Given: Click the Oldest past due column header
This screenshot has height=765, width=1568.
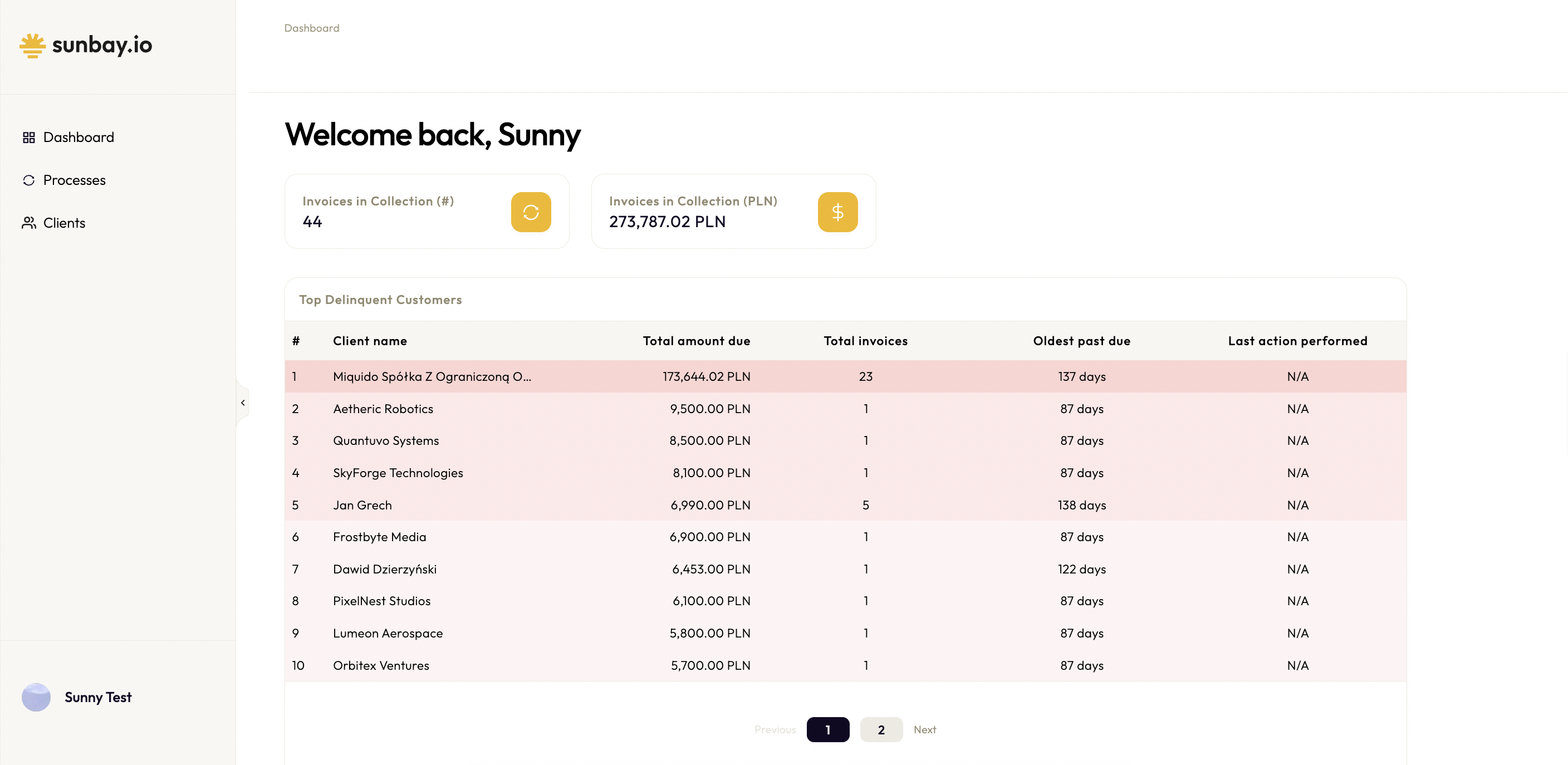Looking at the screenshot, I should click(x=1081, y=341).
